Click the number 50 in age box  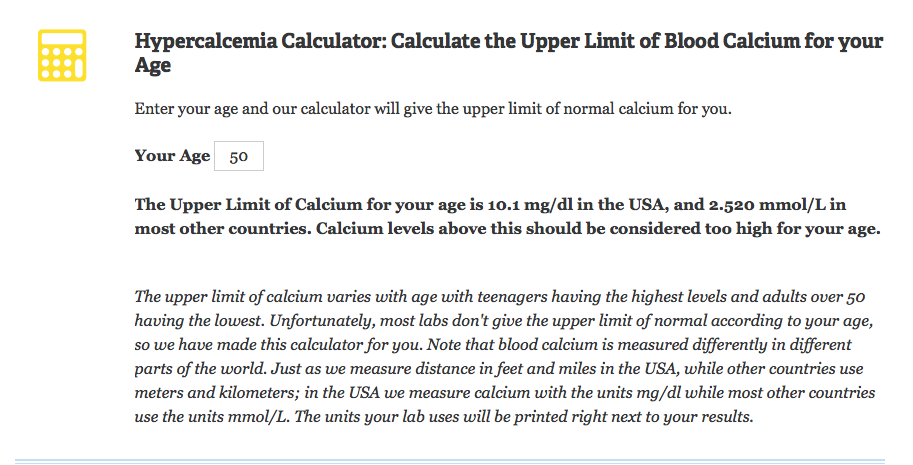[239, 157]
